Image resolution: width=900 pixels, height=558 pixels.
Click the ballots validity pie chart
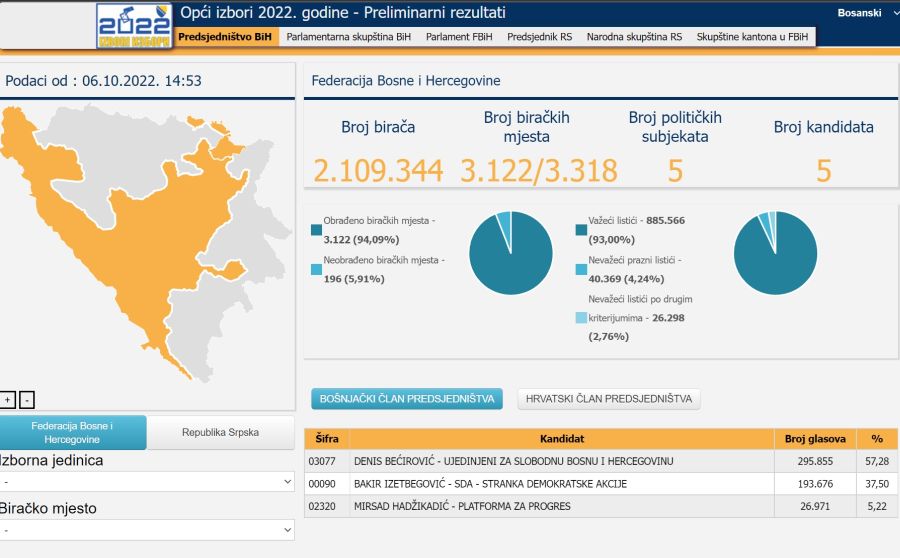click(775, 253)
